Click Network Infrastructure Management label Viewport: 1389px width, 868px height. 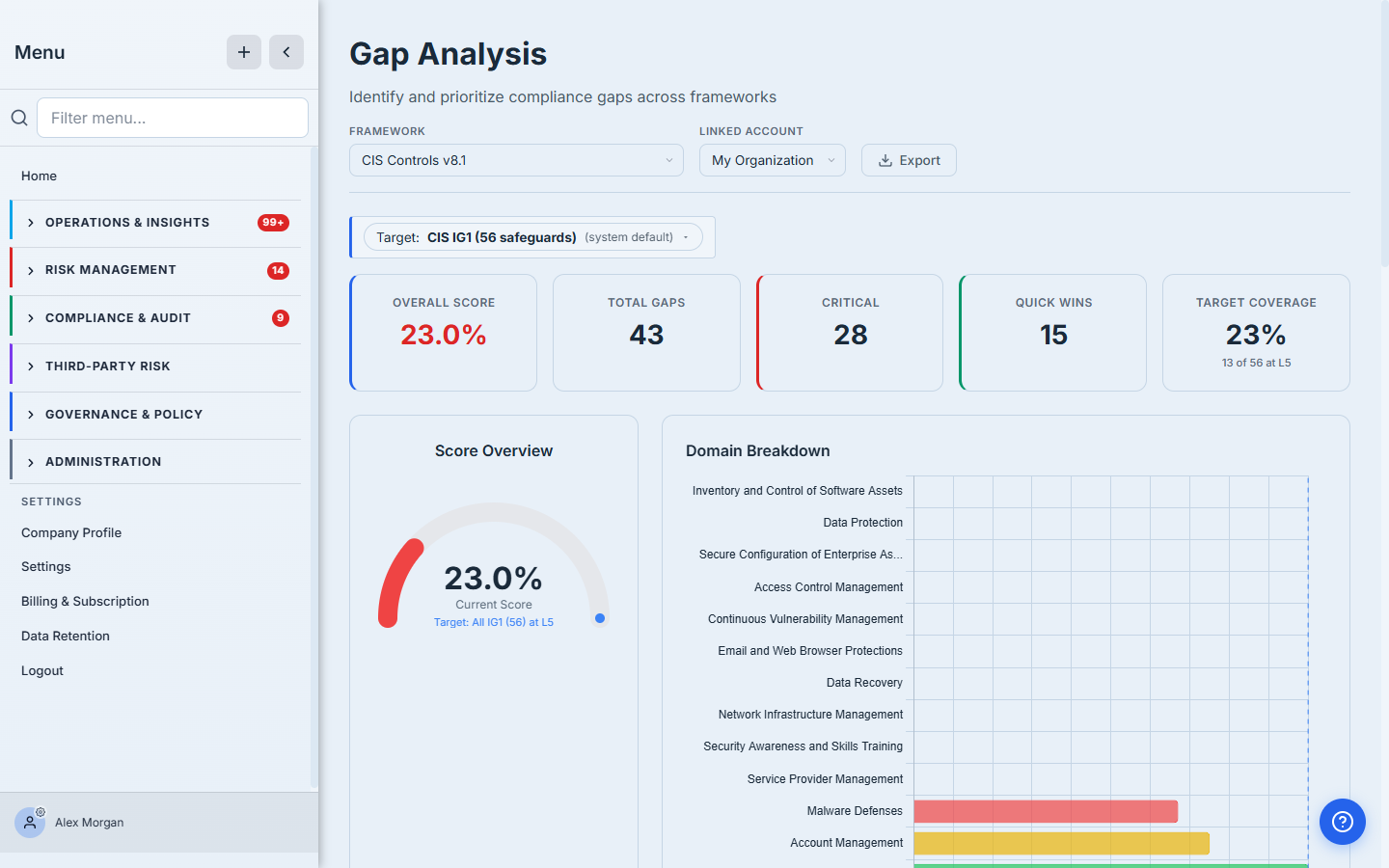pyautogui.click(x=810, y=715)
